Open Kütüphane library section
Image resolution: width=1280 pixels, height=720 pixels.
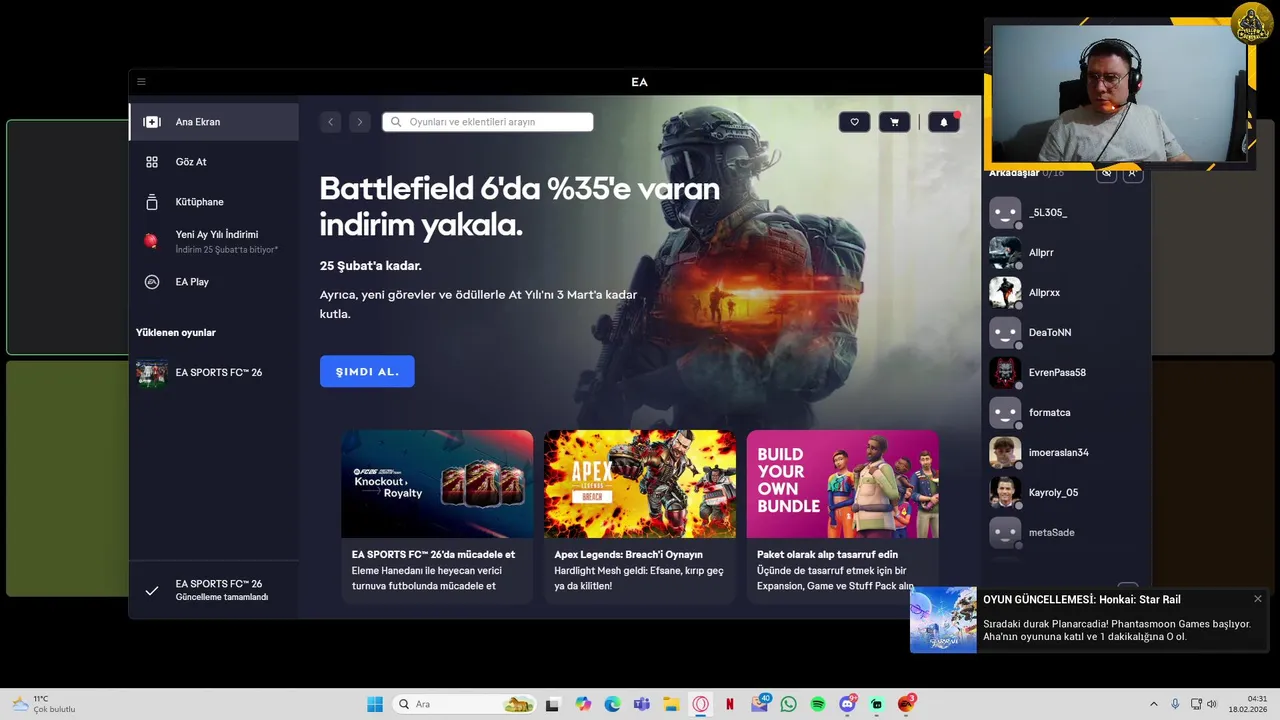(214, 202)
